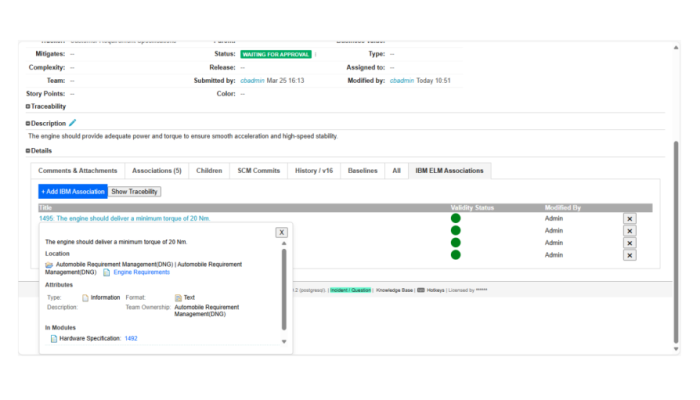700x400 pixels.
Task: Remove the third association row
Action: pyautogui.click(x=629, y=243)
